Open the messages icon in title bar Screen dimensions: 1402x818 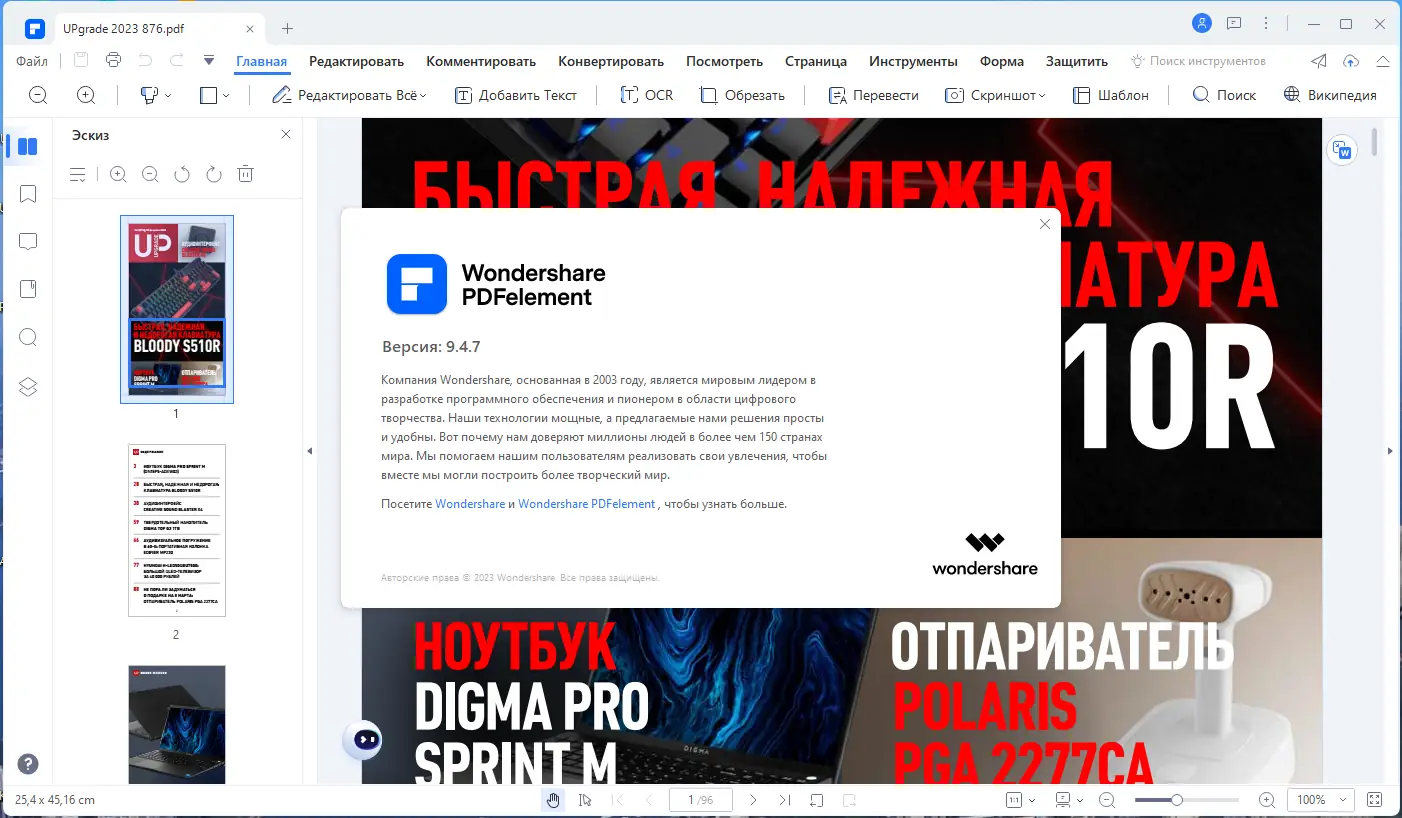pyautogui.click(x=1234, y=23)
